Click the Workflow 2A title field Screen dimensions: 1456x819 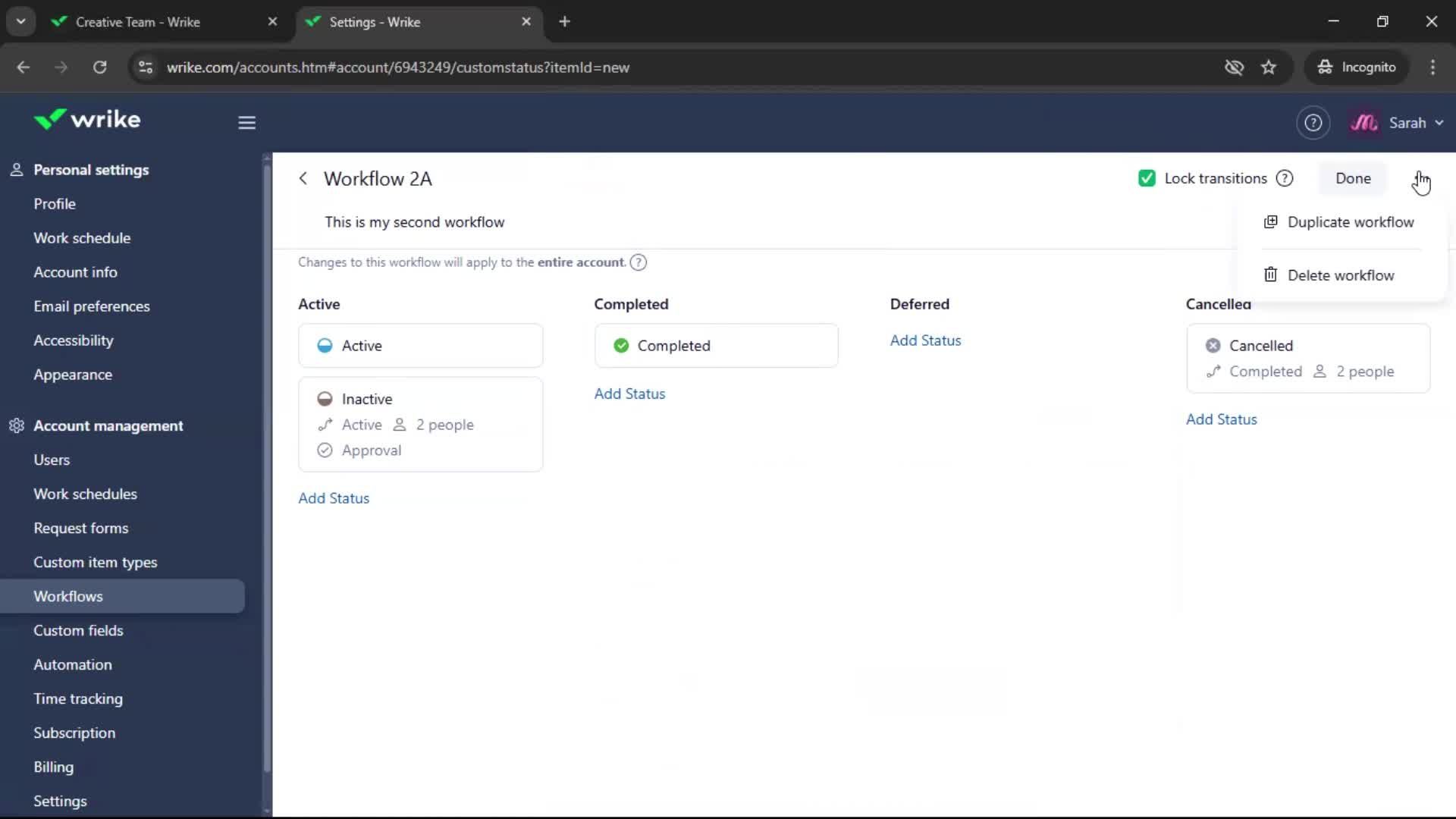(378, 178)
